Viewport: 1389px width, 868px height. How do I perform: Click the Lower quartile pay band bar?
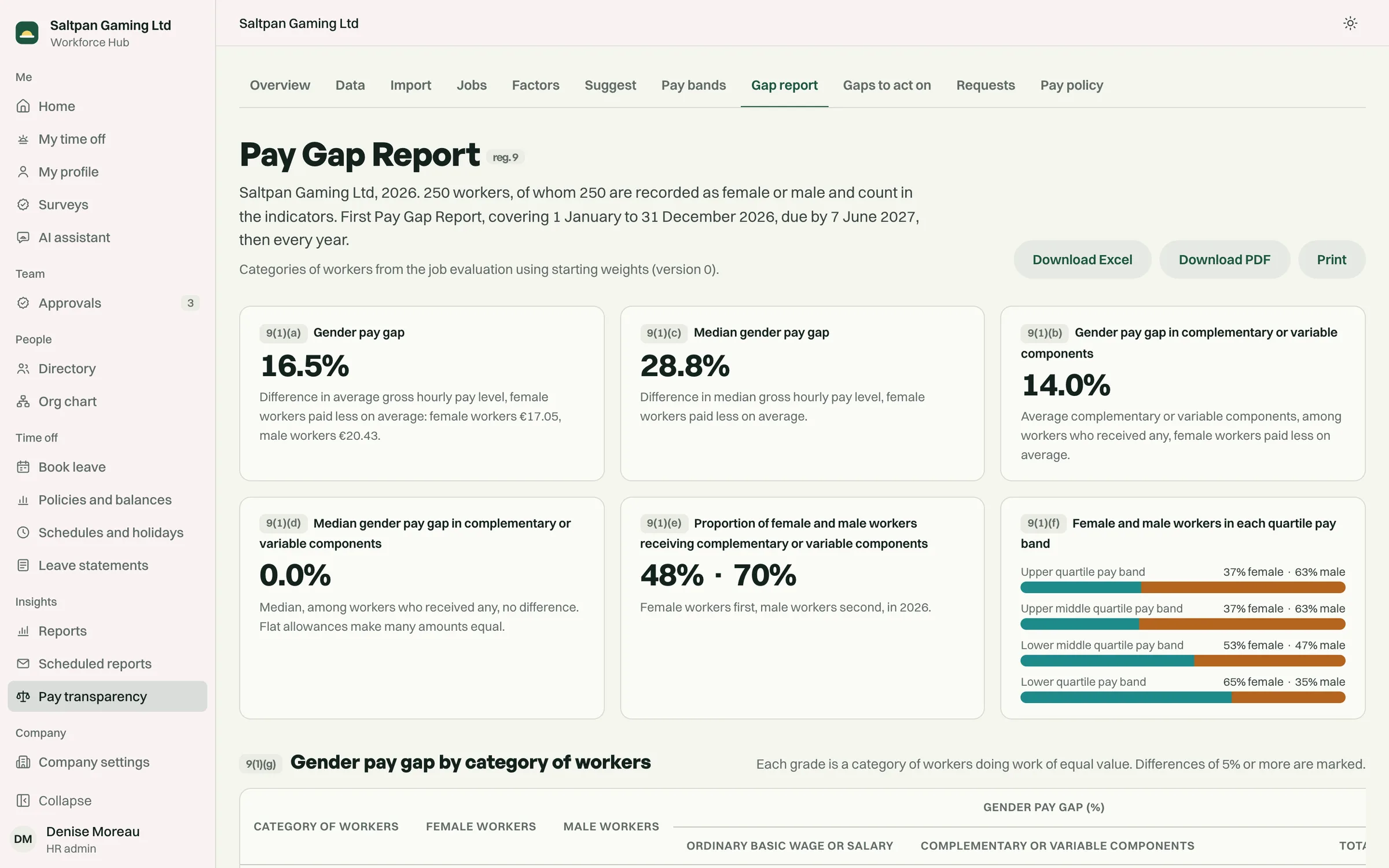(1182, 698)
